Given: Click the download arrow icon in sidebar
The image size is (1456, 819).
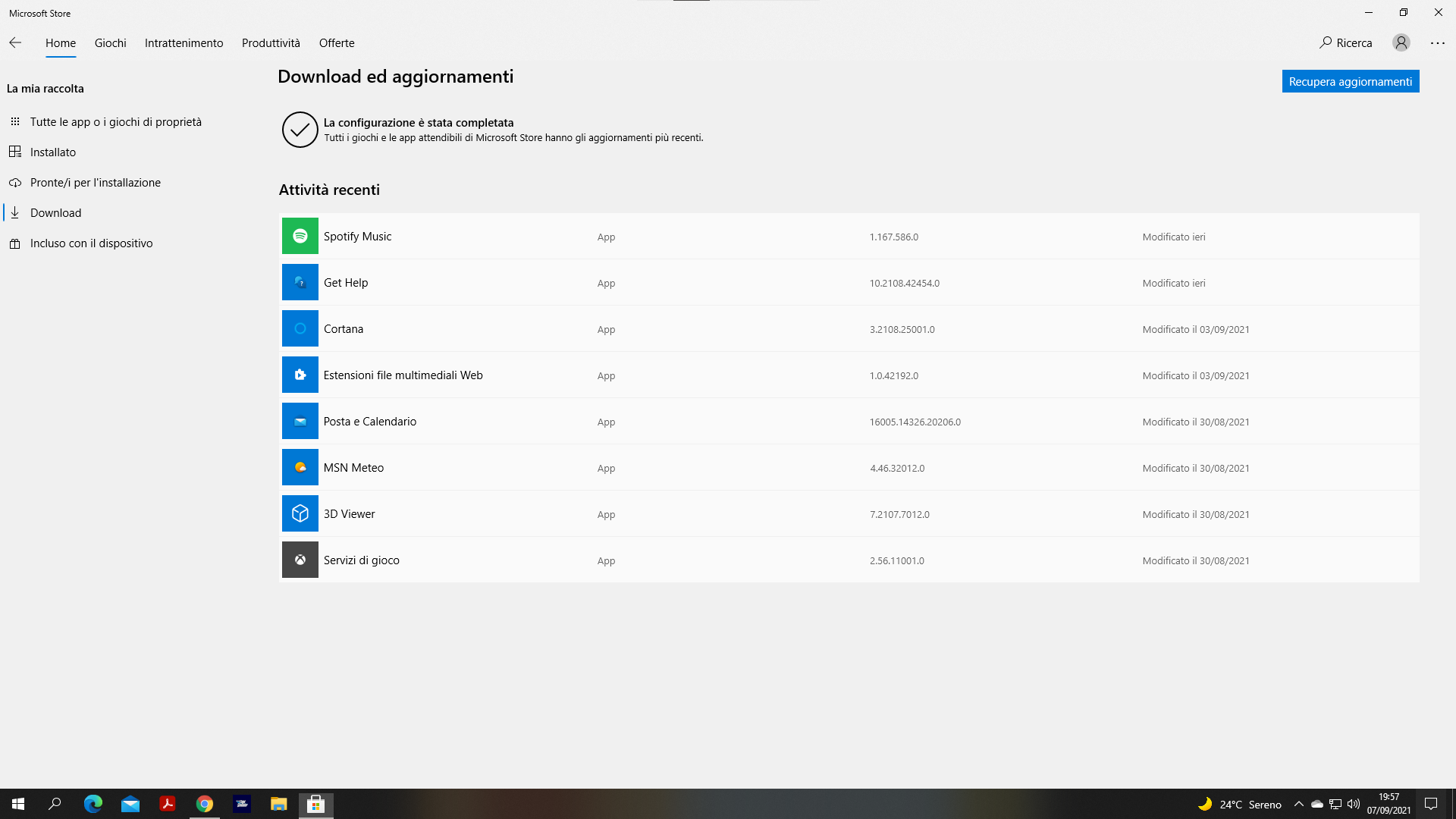Looking at the screenshot, I should (15, 212).
